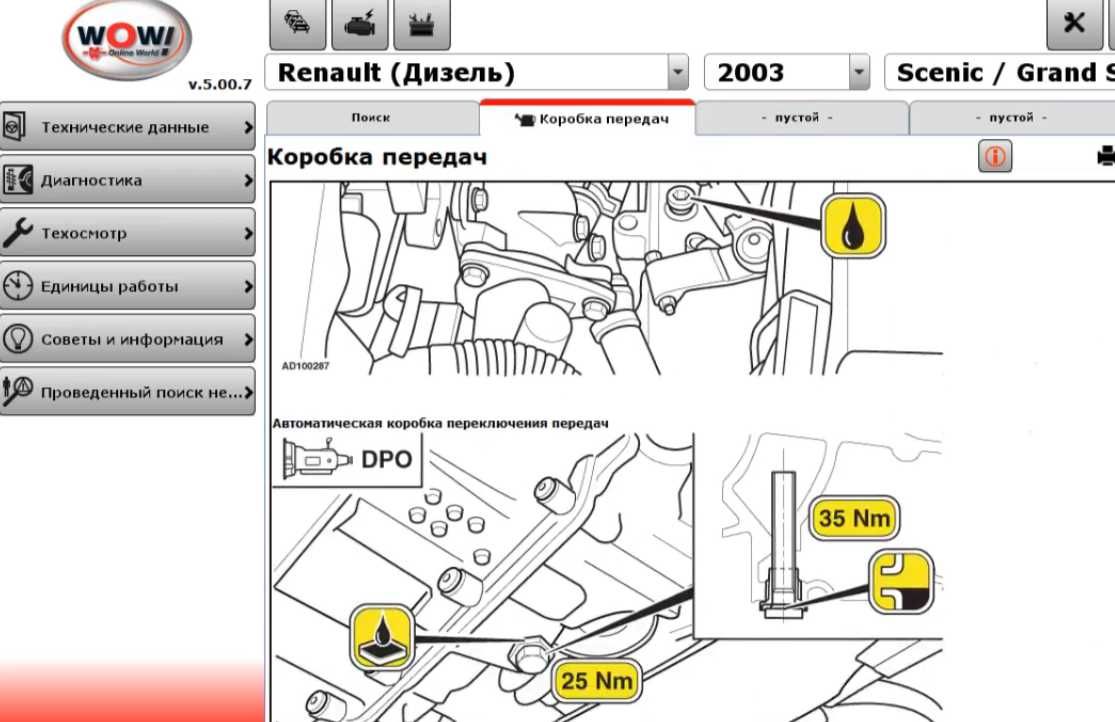Expand the arrow on Технические данные
Screen dimensions: 1115x722
[248, 127]
